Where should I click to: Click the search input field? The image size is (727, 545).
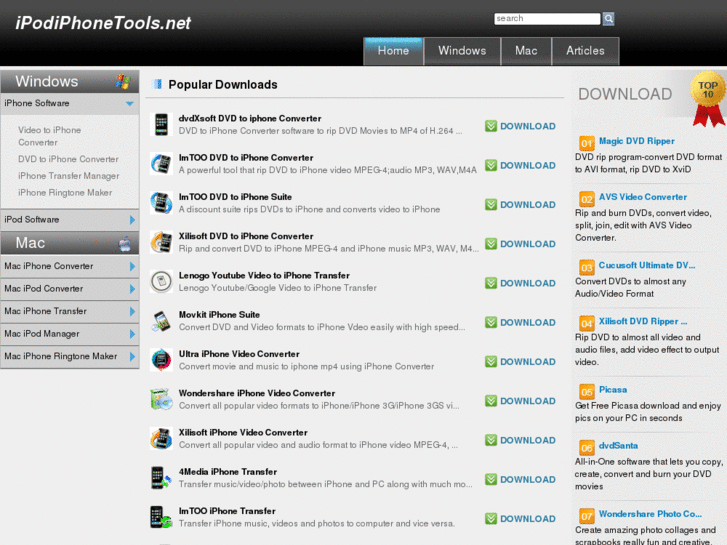[547, 19]
